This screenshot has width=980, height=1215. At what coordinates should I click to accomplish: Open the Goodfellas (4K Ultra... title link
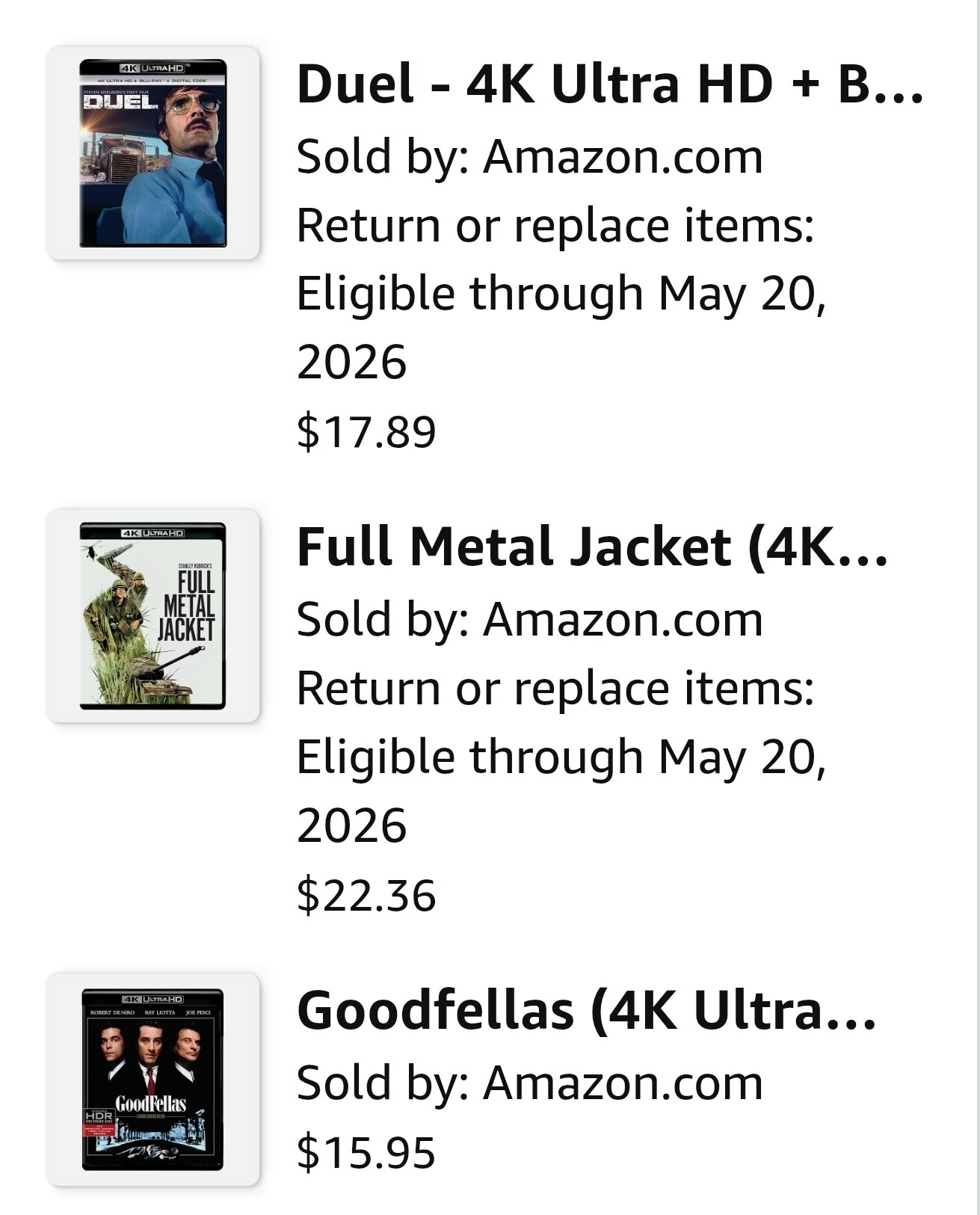[x=586, y=1009]
